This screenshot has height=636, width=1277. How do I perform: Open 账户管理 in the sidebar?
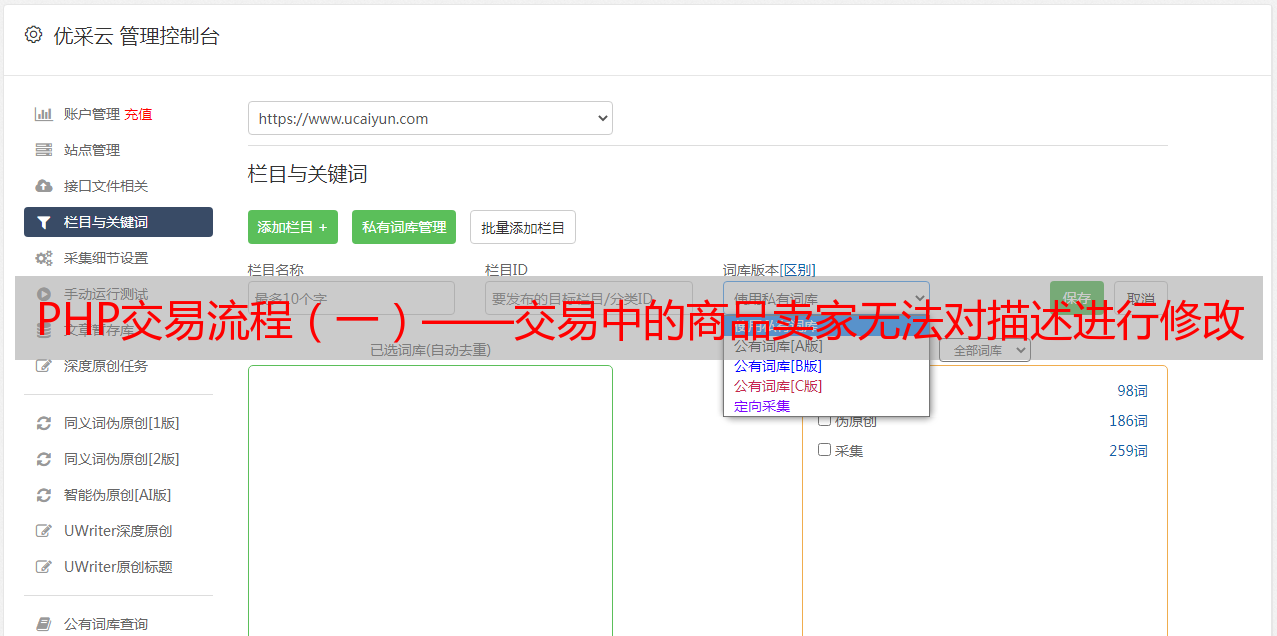(x=92, y=114)
